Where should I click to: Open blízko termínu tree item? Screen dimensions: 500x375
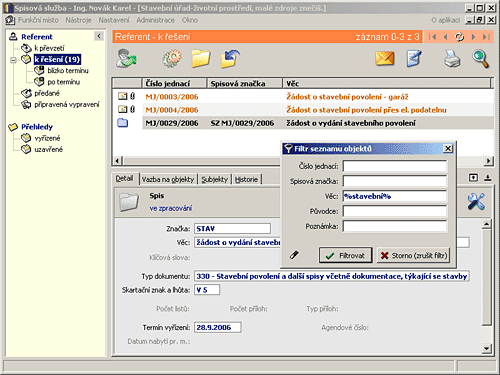(68, 71)
